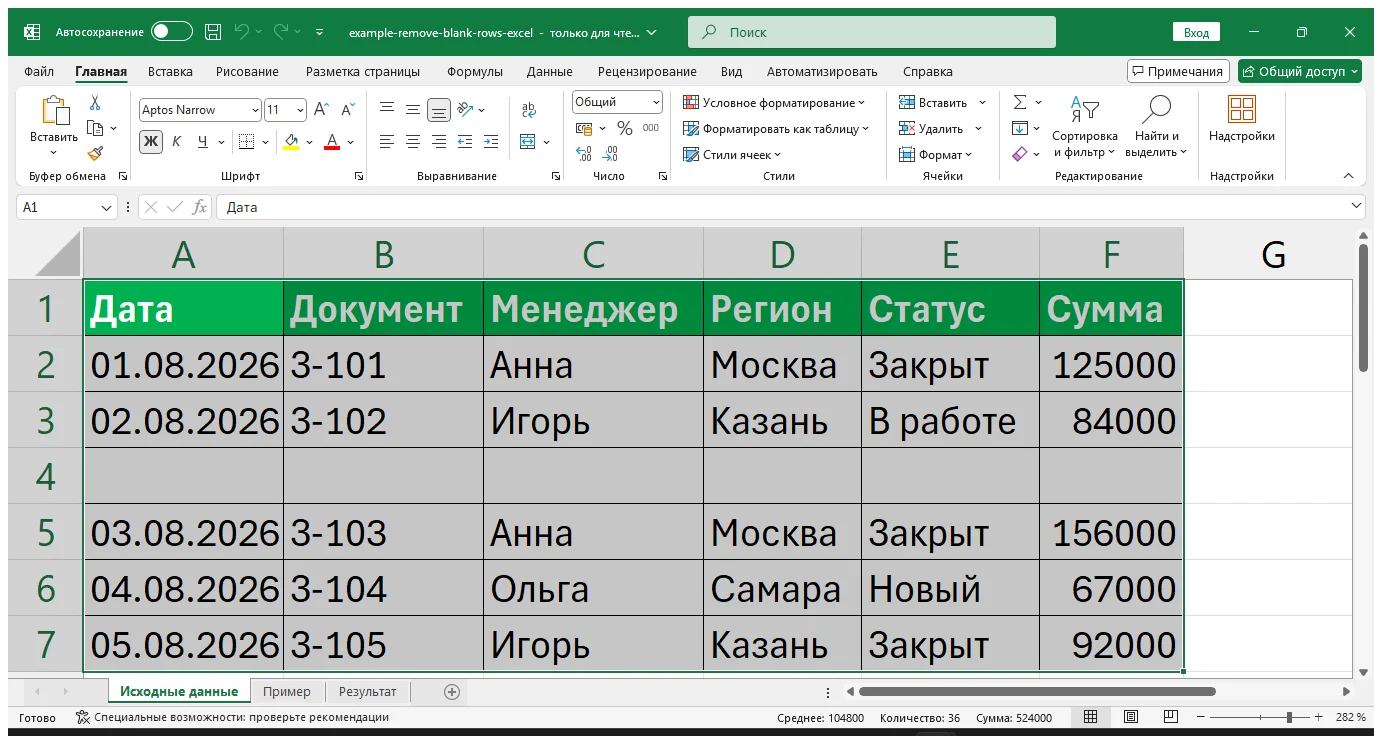
Task: Switch to the Вставка ribbon tab
Action: [170, 72]
